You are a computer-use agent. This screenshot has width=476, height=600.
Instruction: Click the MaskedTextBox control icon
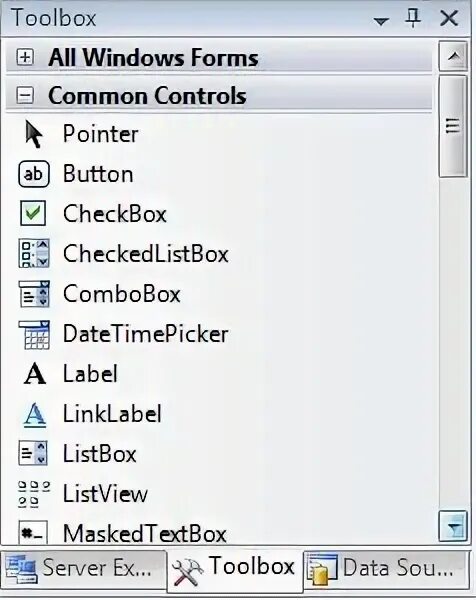click(x=33, y=533)
